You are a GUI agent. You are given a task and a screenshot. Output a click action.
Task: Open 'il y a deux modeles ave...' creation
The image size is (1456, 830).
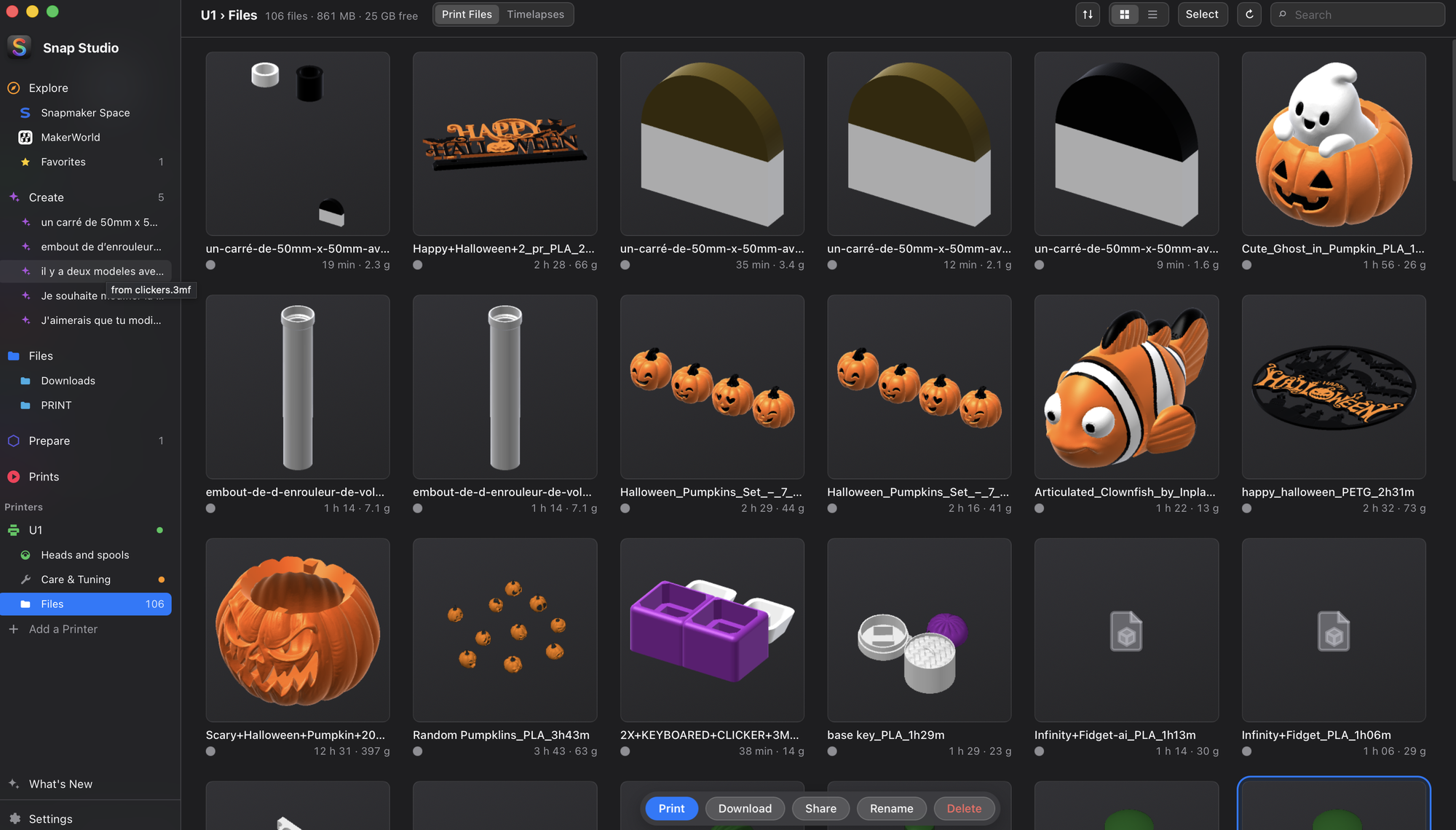(85, 272)
